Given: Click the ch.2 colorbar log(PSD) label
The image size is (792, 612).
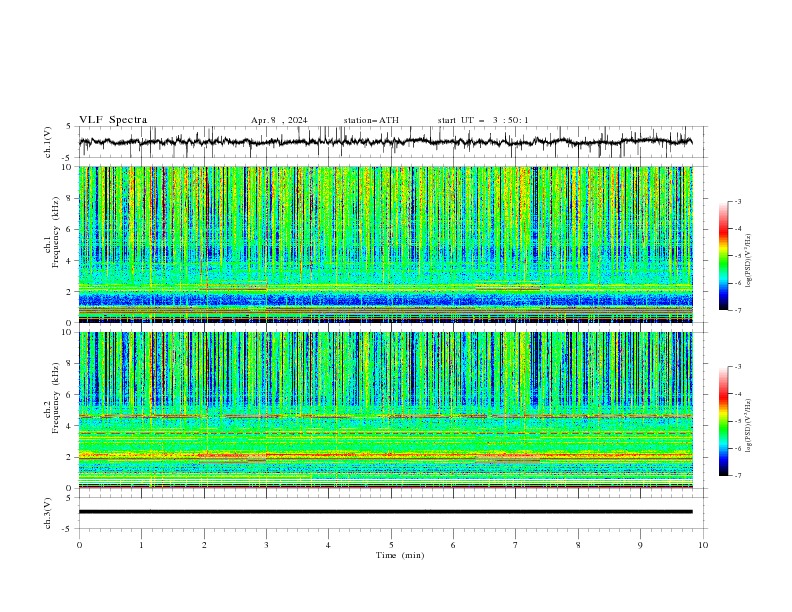Looking at the screenshot, I should pyautogui.click(x=748, y=426).
